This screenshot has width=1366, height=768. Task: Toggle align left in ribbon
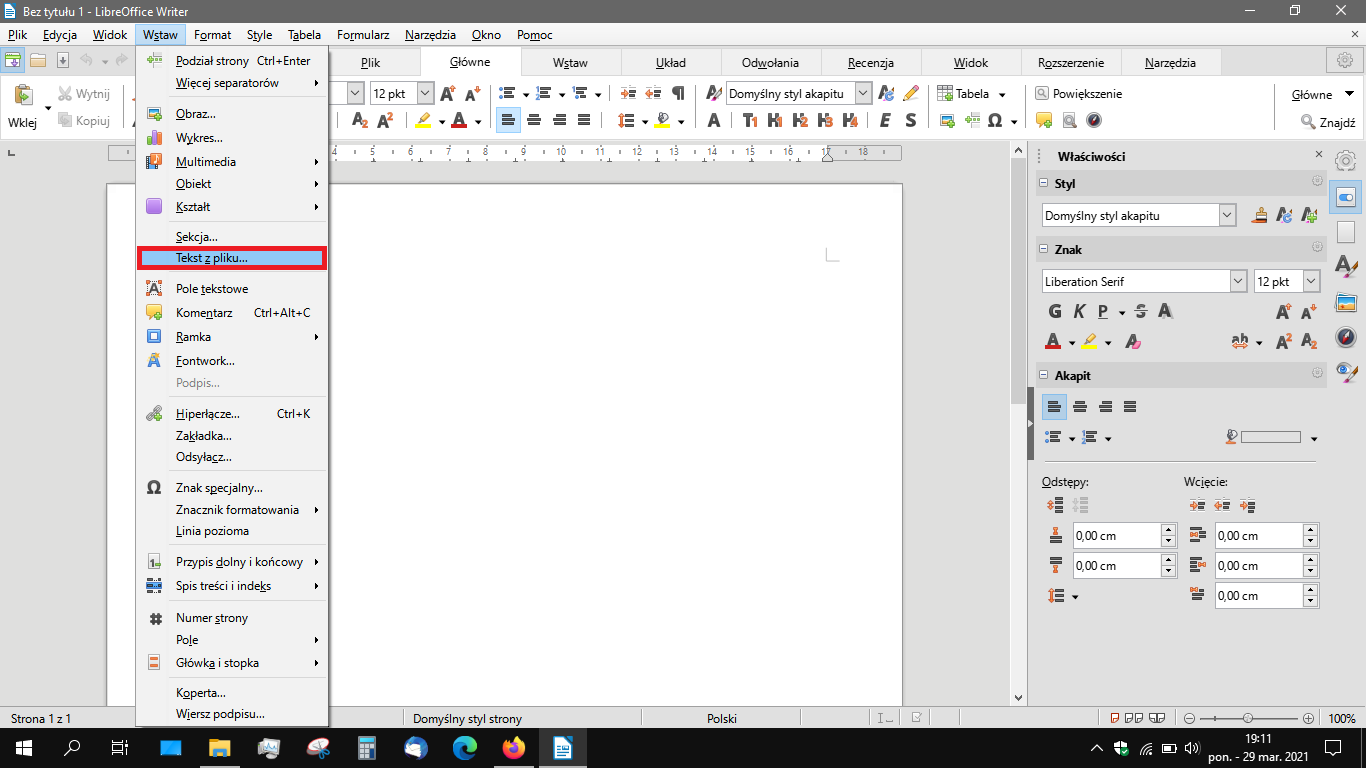(509, 120)
